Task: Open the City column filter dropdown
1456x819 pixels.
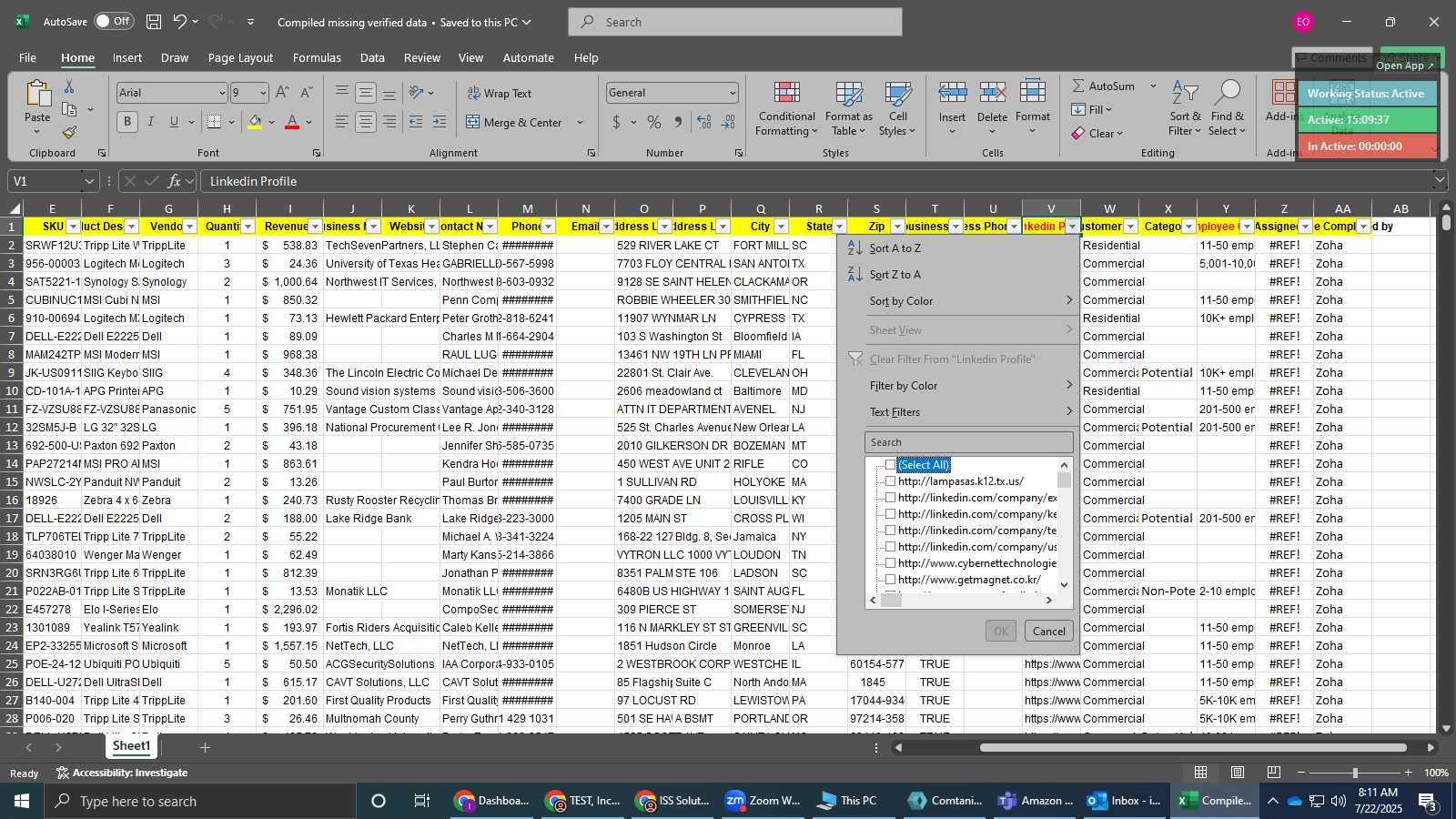Action: (781, 227)
